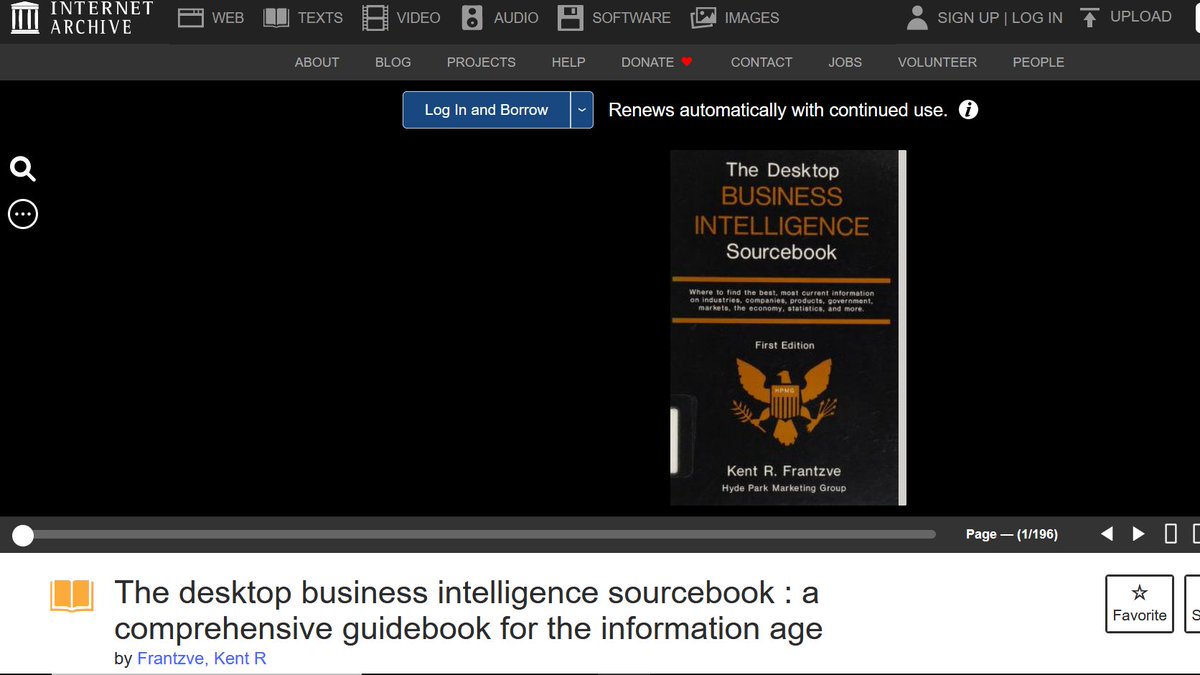Open the SOFTWARE menu item
1200x675 pixels.
point(632,17)
